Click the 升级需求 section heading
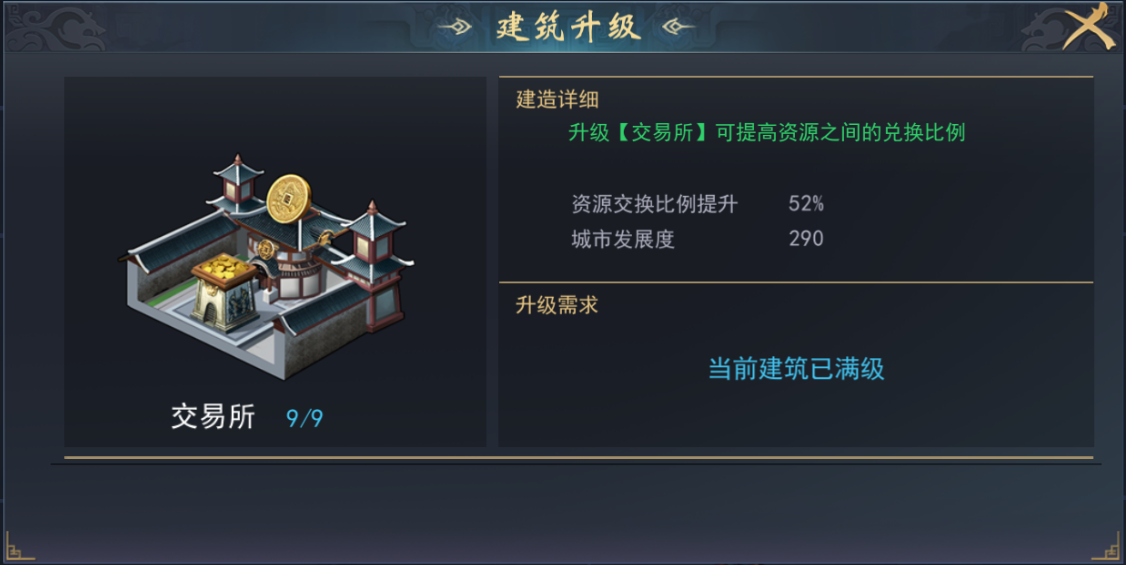This screenshot has height=565, width=1126. (557, 305)
